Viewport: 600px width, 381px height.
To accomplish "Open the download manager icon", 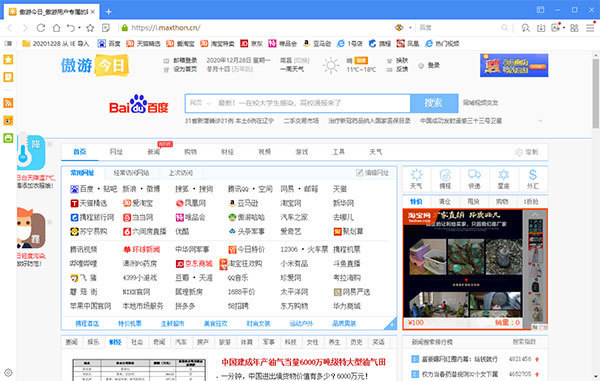I will (541, 28).
